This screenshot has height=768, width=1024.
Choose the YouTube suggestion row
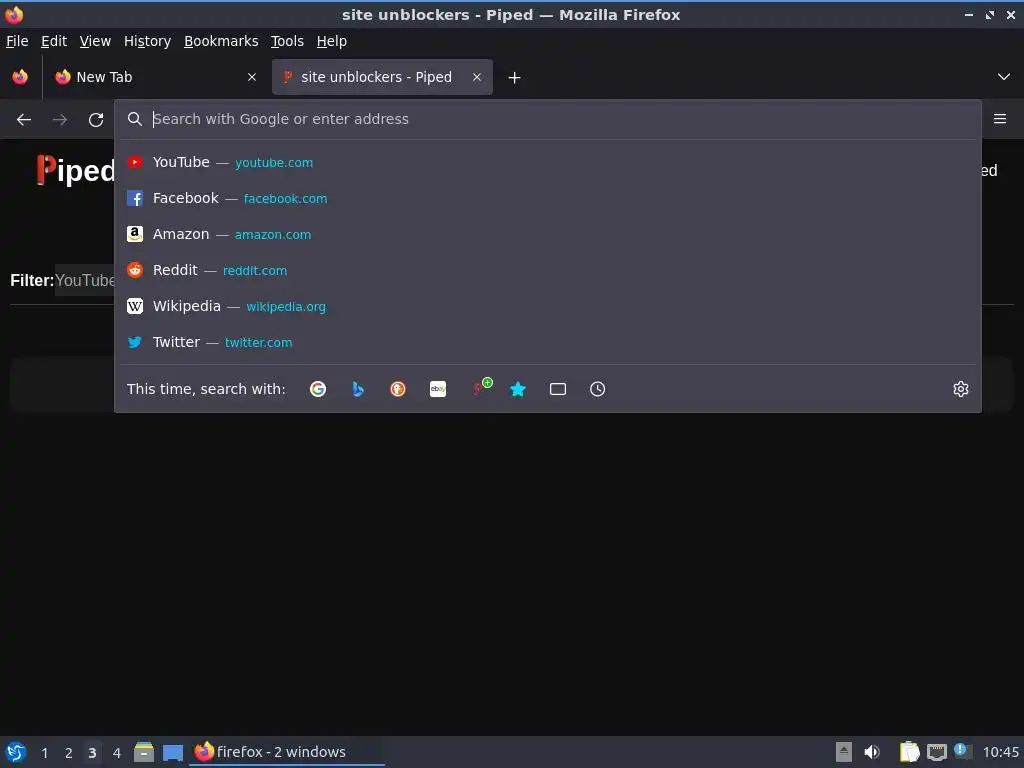tap(548, 162)
